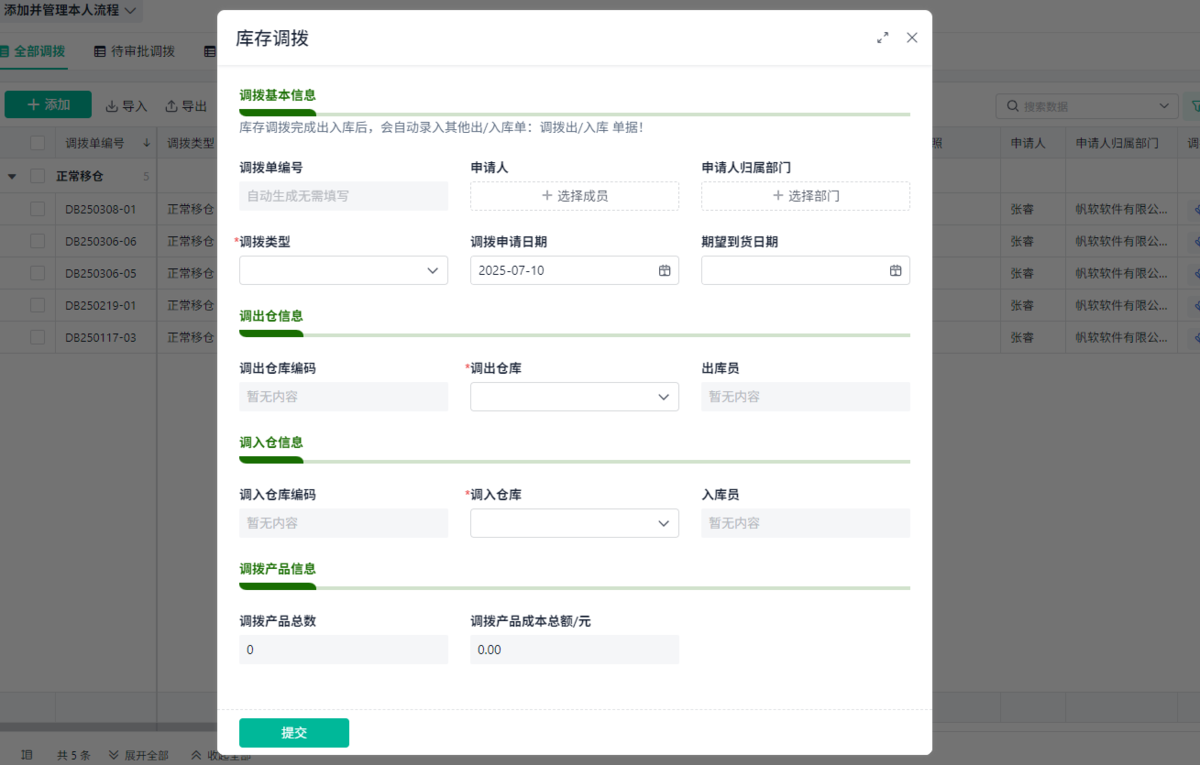Image resolution: width=1200 pixels, height=765 pixels.
Task: Open the 调入仓库 dropdown
Action: [574, 523]
